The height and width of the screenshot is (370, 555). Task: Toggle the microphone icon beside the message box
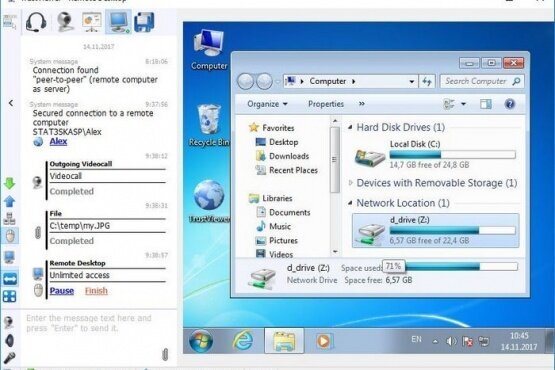[x=9, y=358]
